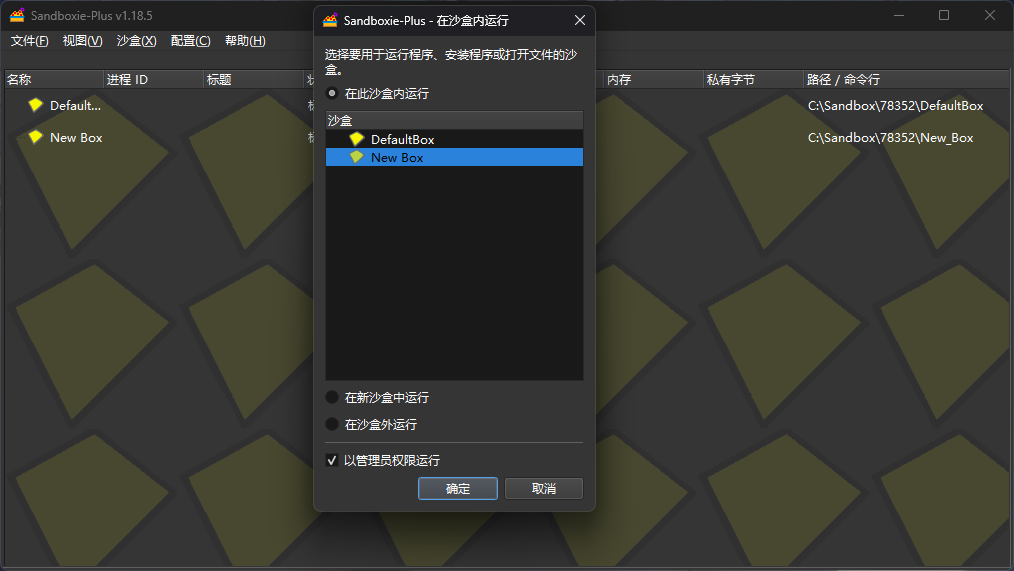
Task: Close the run-in-sandbox dialog
Action: [580, 21]
